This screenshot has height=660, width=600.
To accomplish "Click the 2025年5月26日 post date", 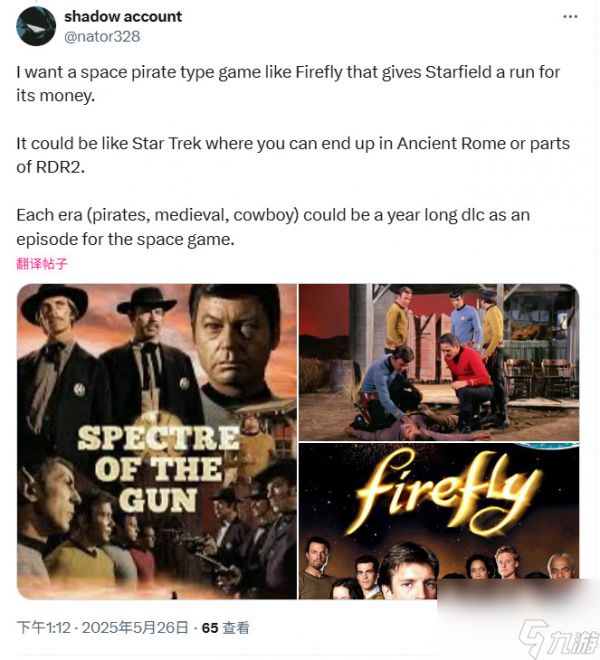I will click(135, 628).
